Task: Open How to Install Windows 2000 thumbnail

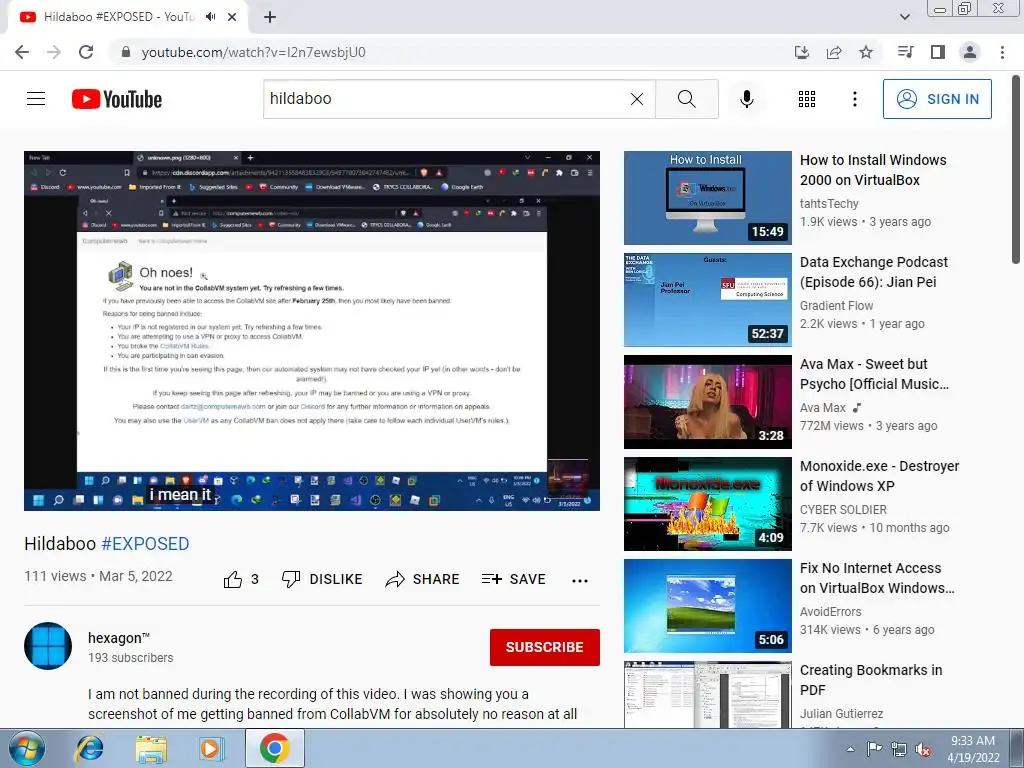Action: pos(707,198)
